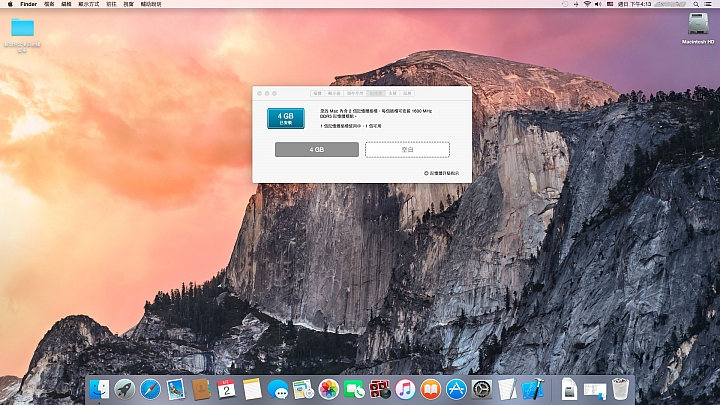720x405 pixels.
Task: Open FaceTime green icon in dock
Action: [x=354, y=389]
